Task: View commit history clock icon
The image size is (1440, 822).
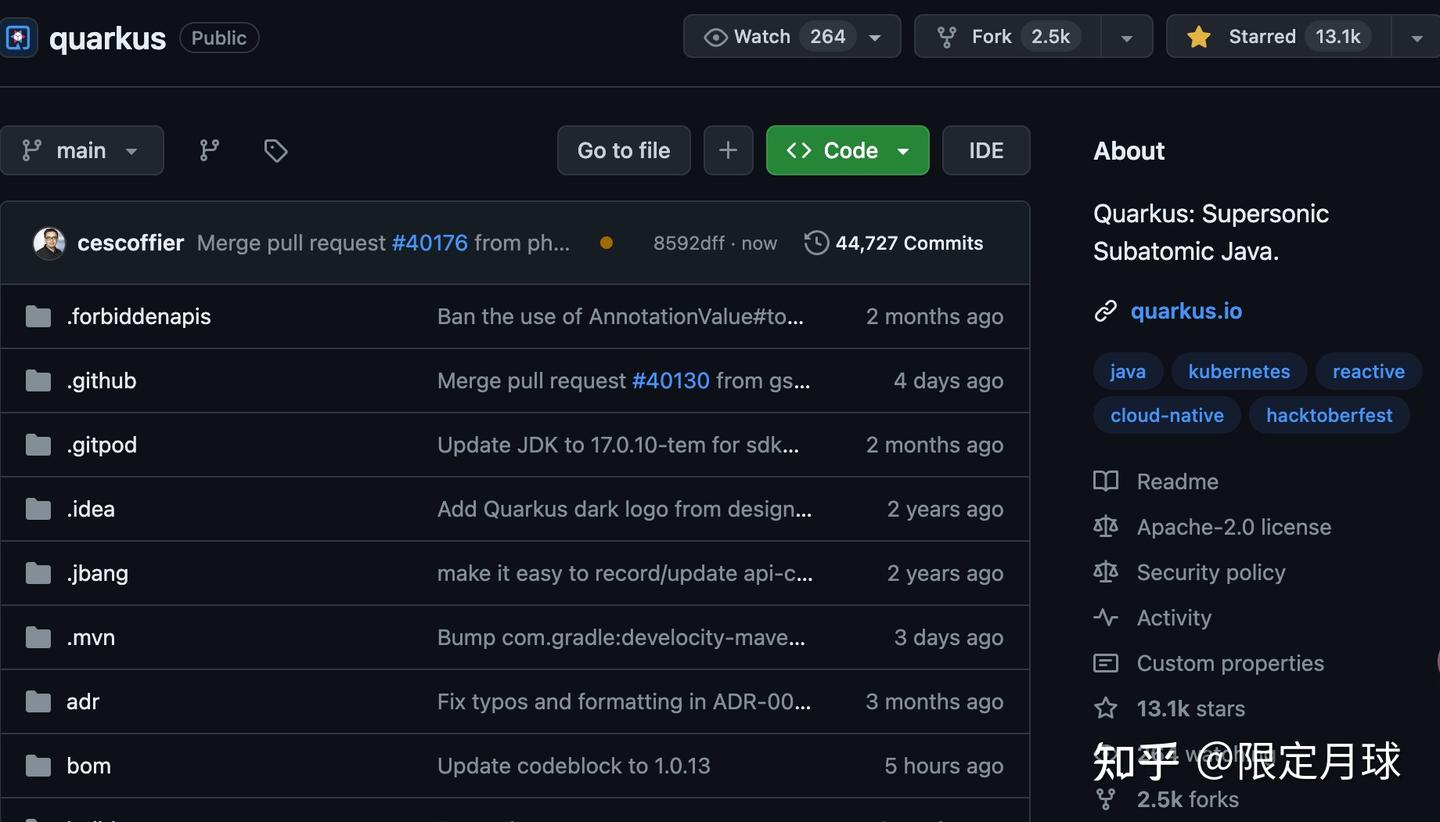Action: [x=816, y=243]
